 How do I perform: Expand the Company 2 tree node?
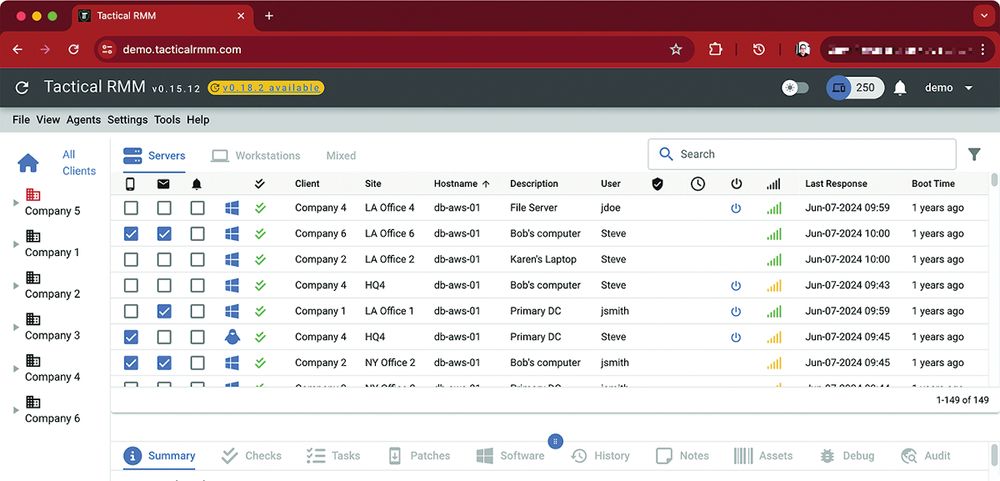[x=16, y=286]
